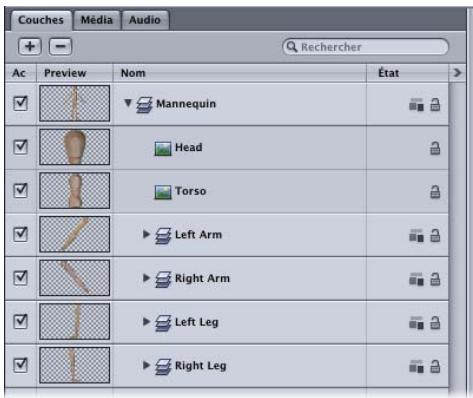Uncheck the Mannequin layer activation checkbox
The height and width of the screenshot is (398, 473).
[x=20, y=103]
